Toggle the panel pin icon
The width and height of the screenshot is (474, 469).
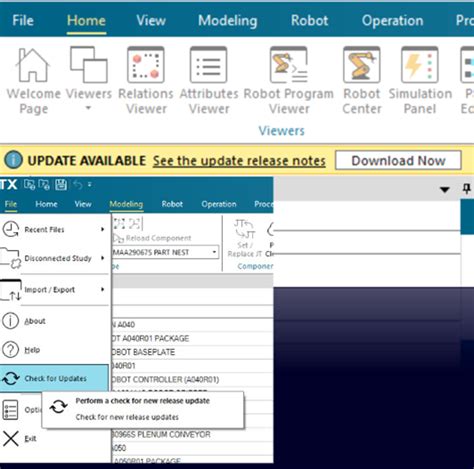467,189
